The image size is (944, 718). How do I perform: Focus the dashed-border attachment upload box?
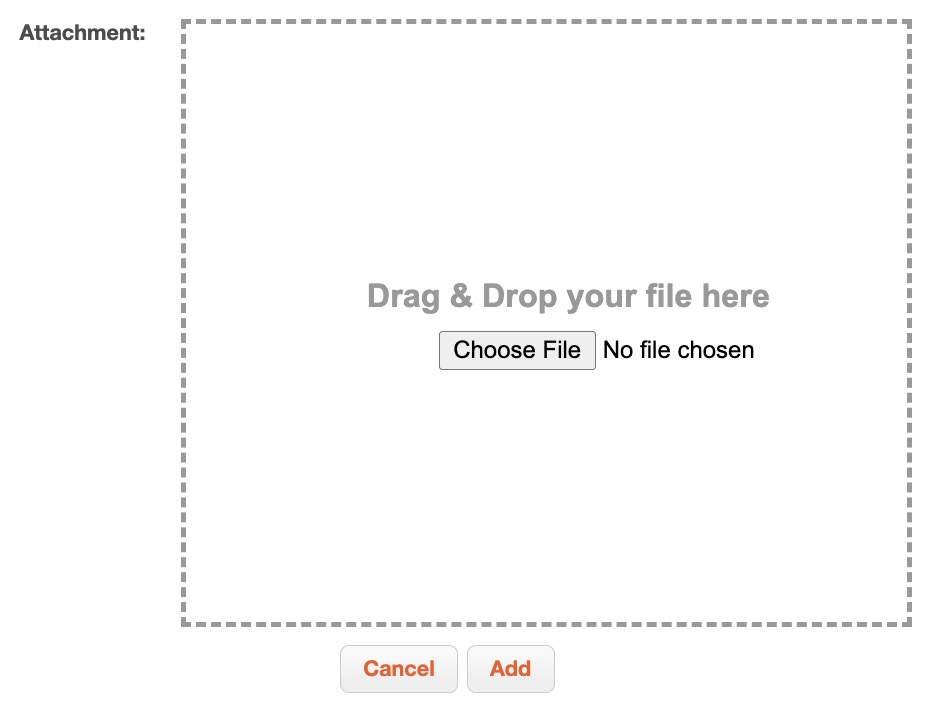(546, 150)
